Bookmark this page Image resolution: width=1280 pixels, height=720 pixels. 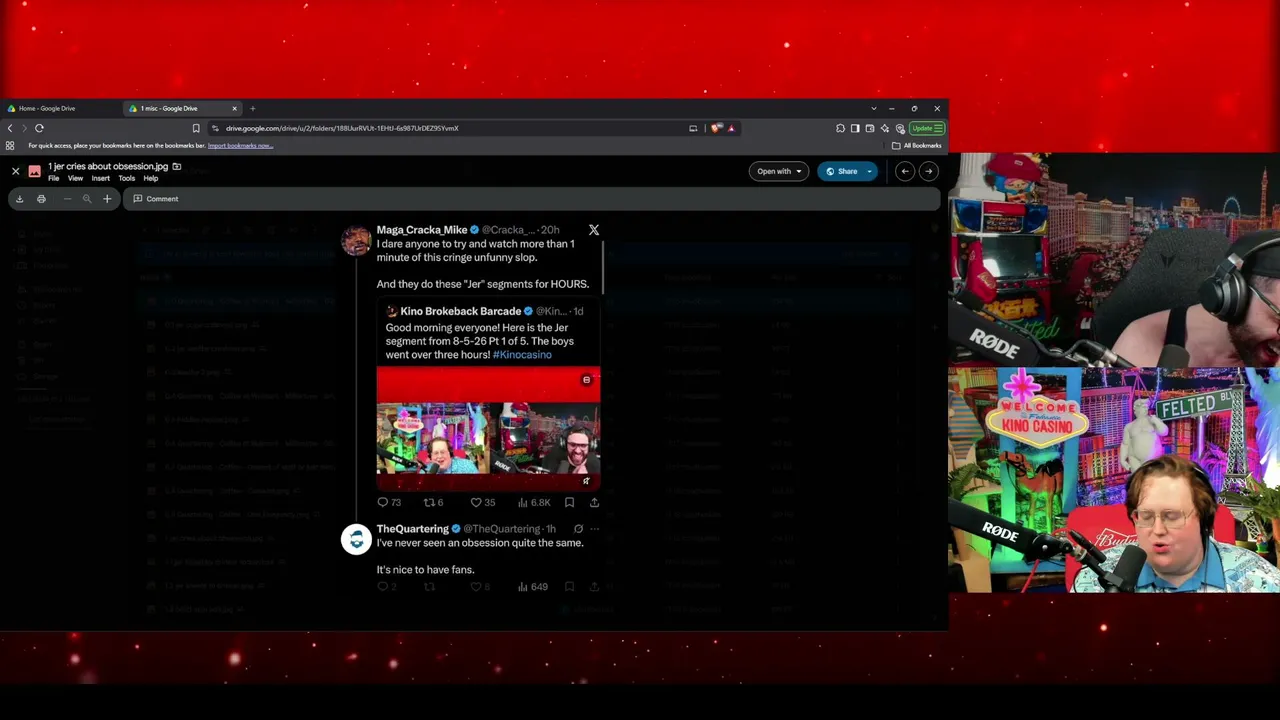point(196,128)
